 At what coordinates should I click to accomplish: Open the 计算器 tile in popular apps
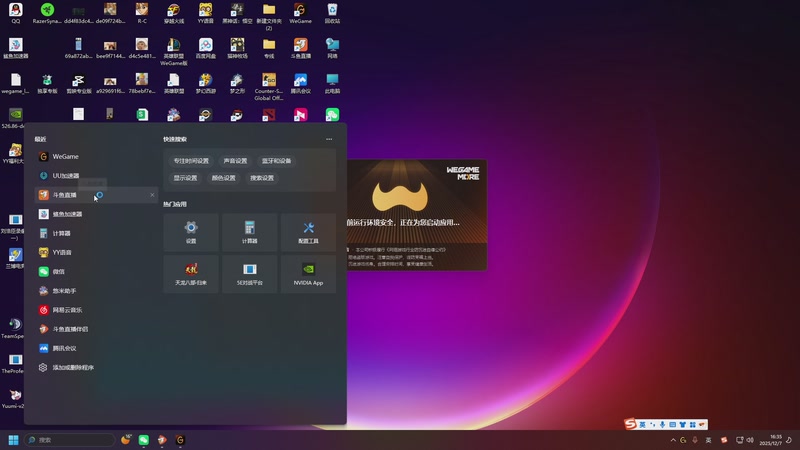pos(249,233)
